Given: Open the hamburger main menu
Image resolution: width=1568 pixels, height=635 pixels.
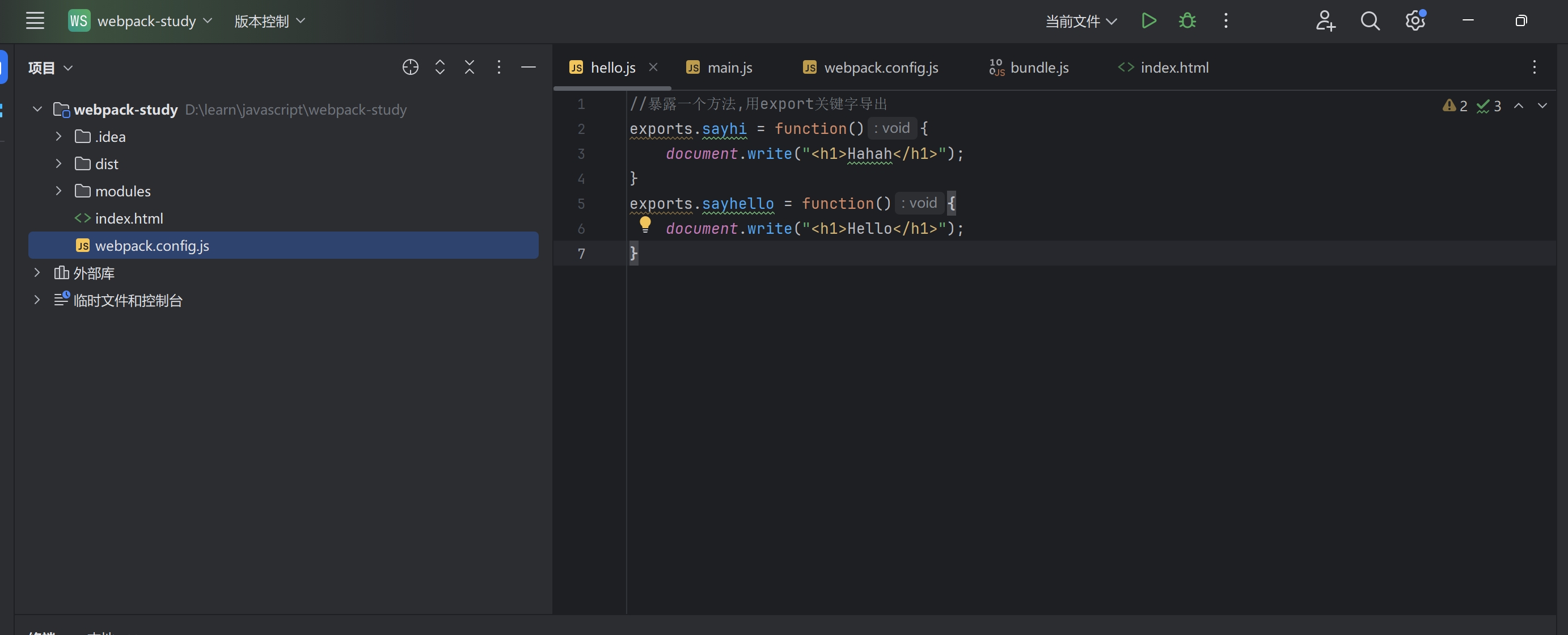Looking at the screenshot, I should 35,20.
